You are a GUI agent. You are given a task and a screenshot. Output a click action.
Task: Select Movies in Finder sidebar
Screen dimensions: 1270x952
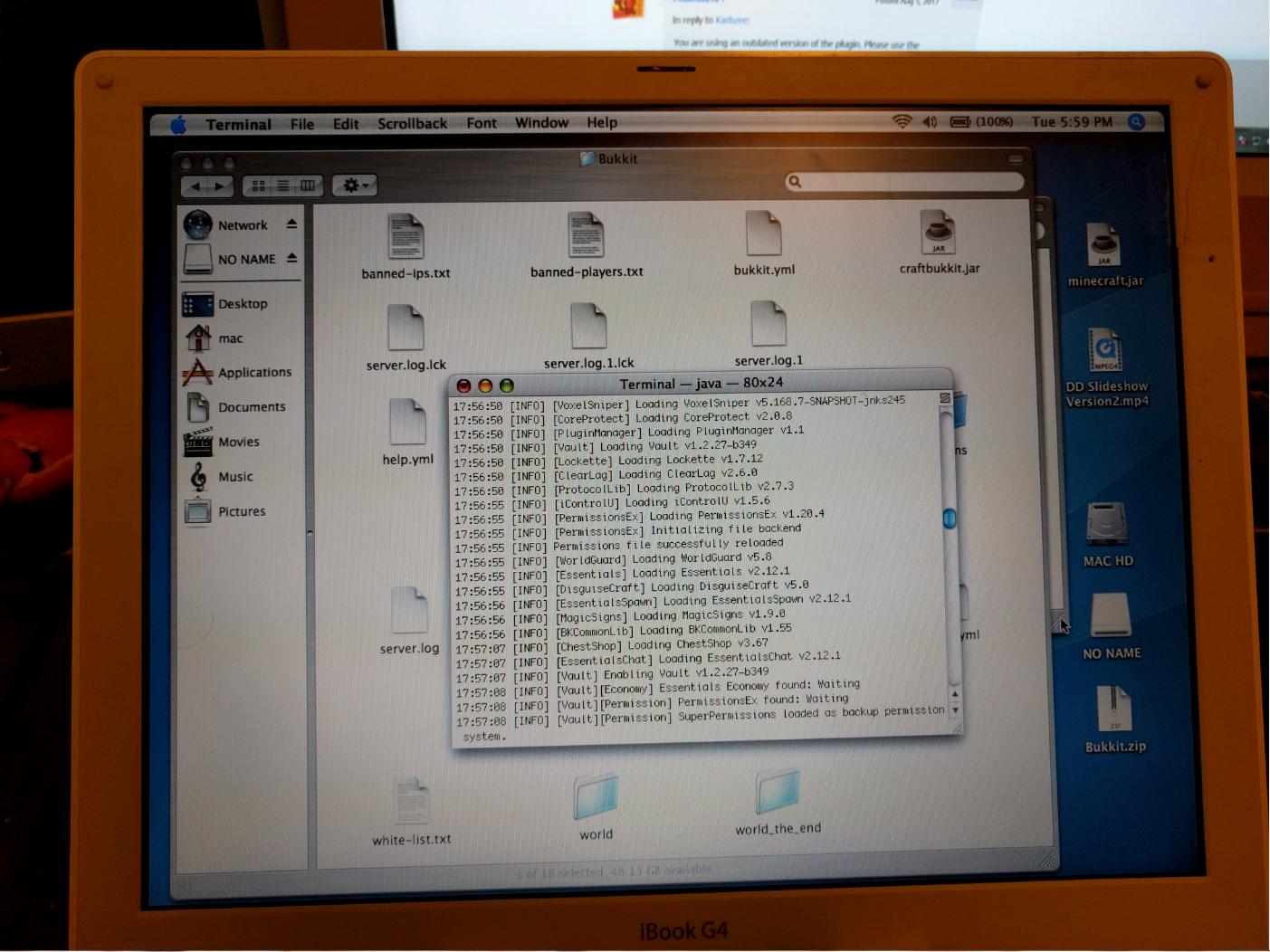222,442
